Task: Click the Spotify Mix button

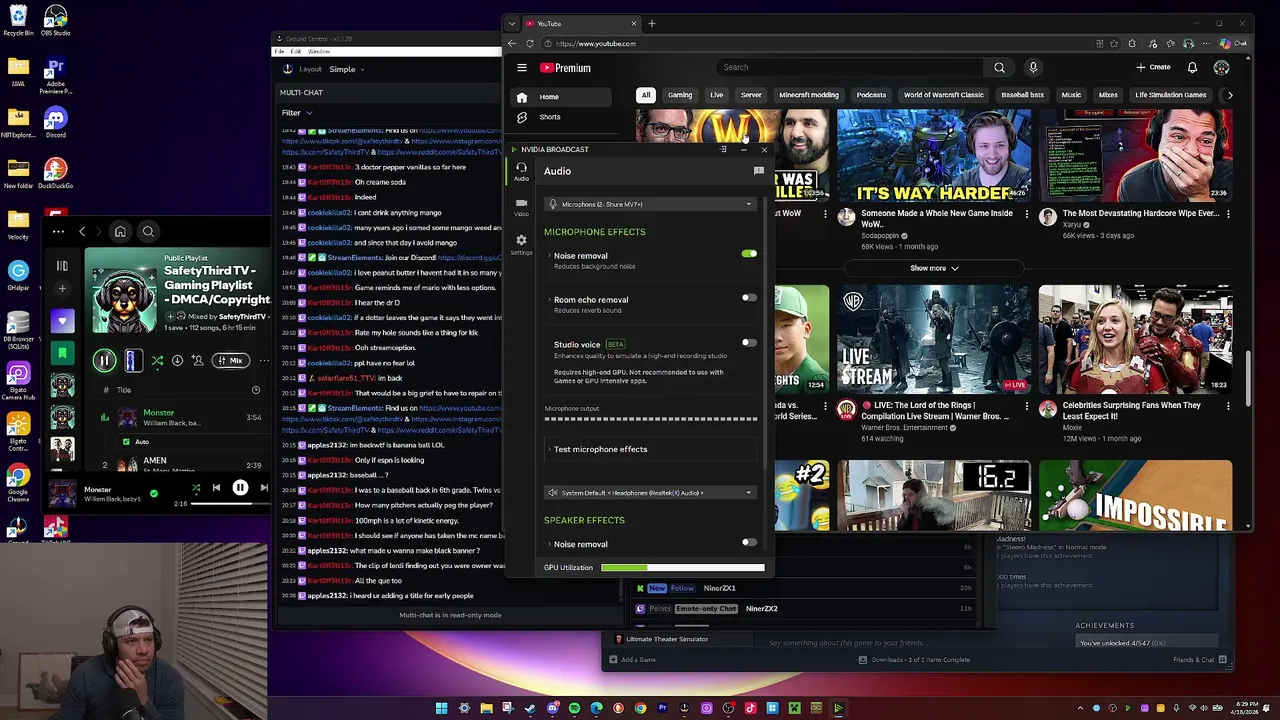Action: coord(231,361)
